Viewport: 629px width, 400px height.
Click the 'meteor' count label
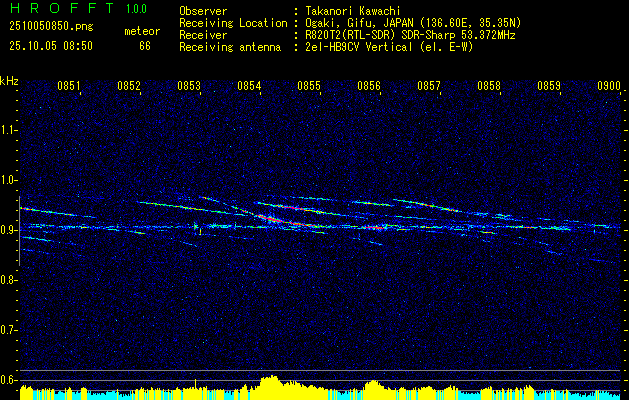point(142,31)
